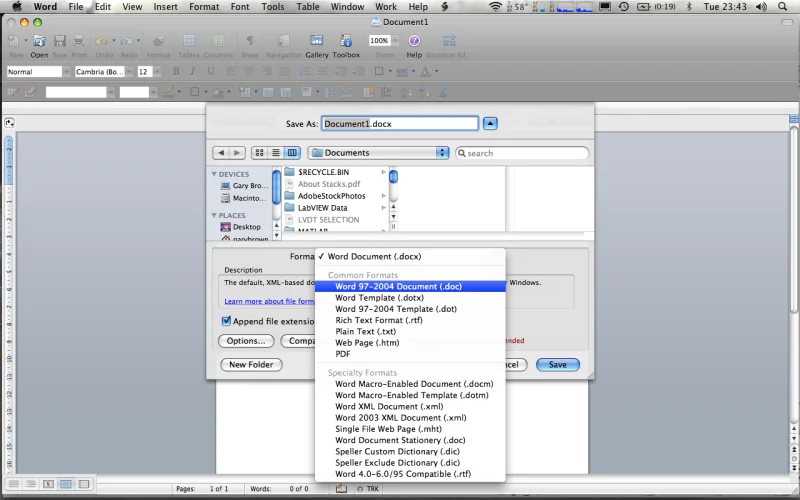
Task: Toggle Italic formatting button
Action: (x=193, y=71)
